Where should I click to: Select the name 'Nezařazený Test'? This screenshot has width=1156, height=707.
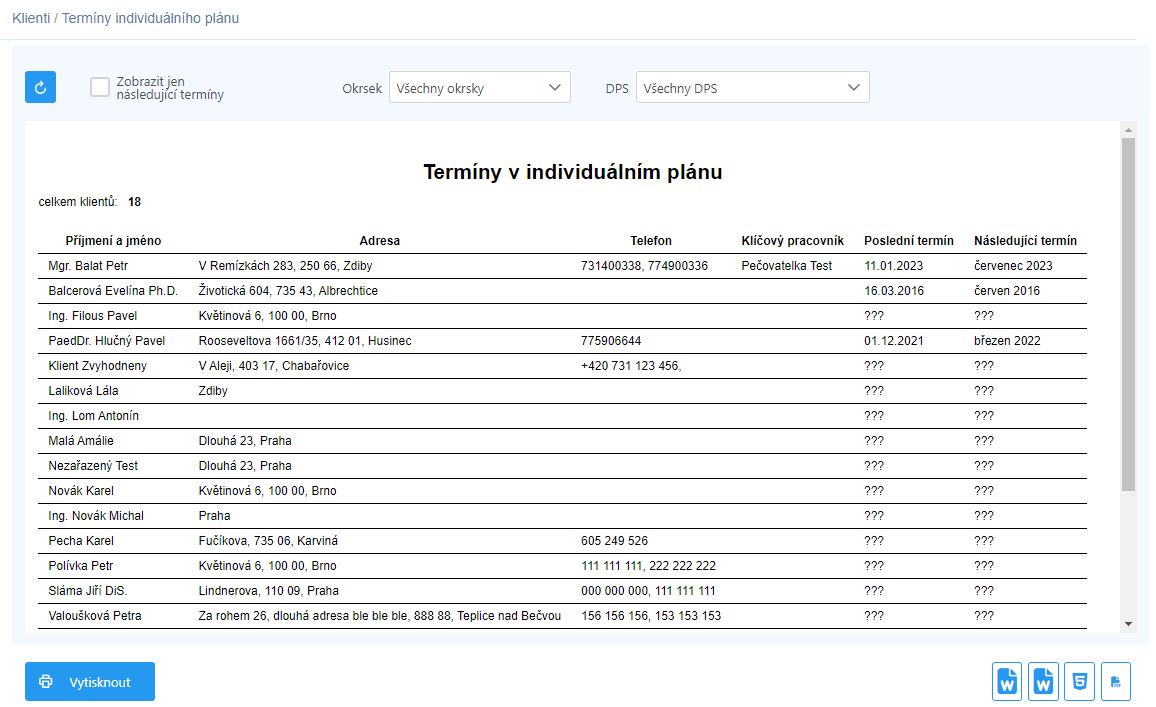tap(93, 466)
